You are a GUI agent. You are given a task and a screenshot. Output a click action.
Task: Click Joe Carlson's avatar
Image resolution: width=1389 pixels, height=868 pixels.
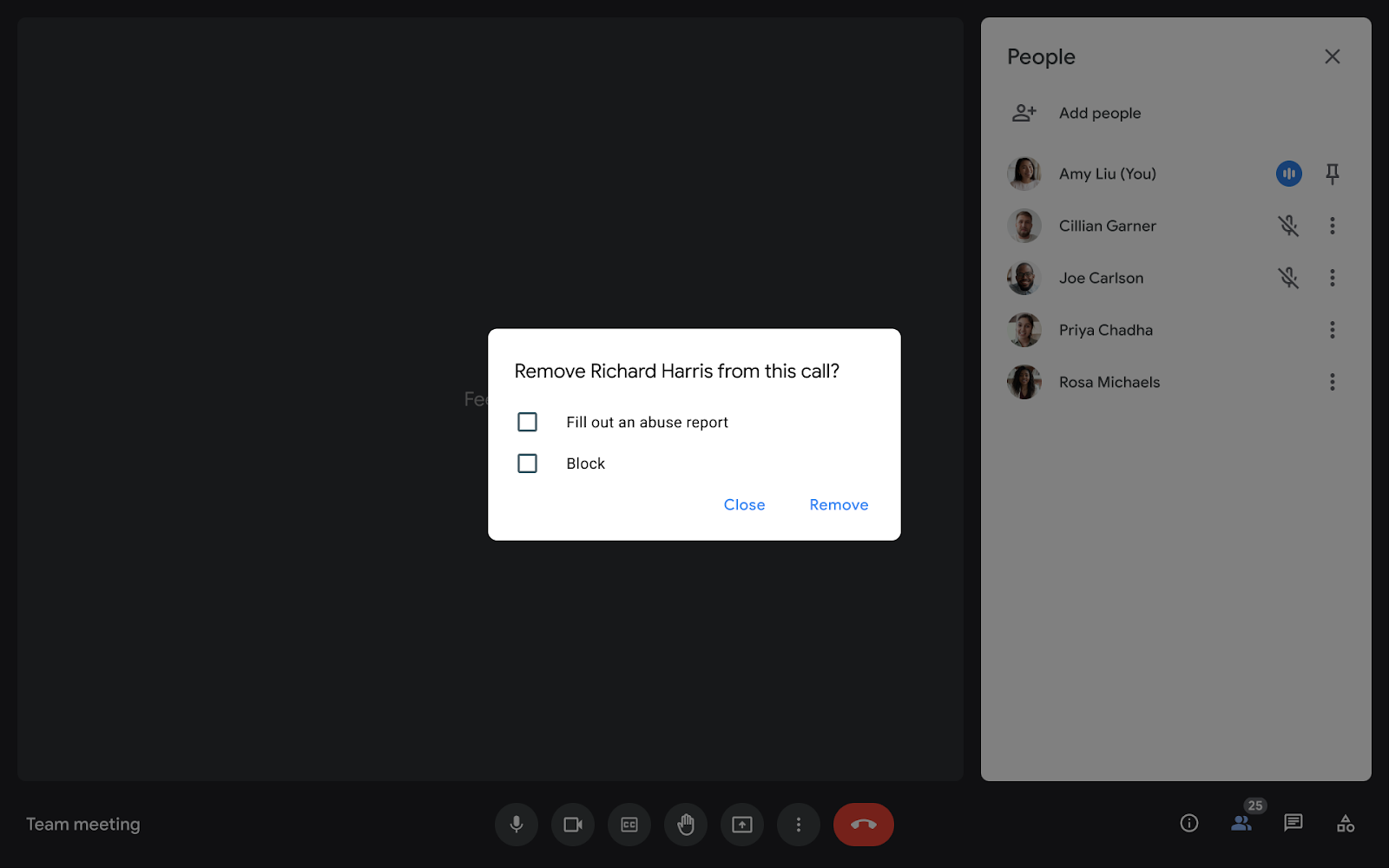[1024, 278]
